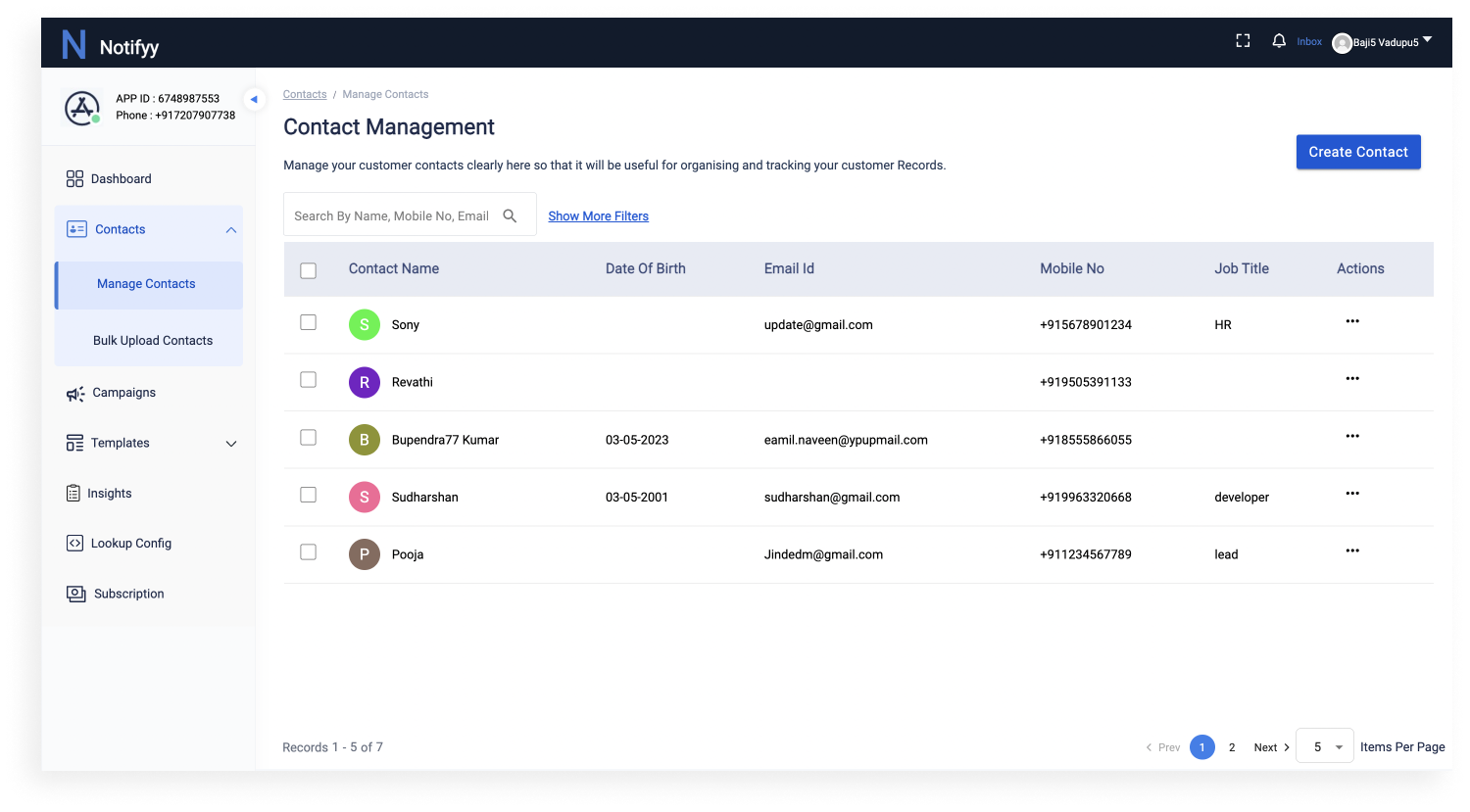This screenshot has width=1470, height=812.
Task: Click Sony's green S avatar
Action: 365,324
